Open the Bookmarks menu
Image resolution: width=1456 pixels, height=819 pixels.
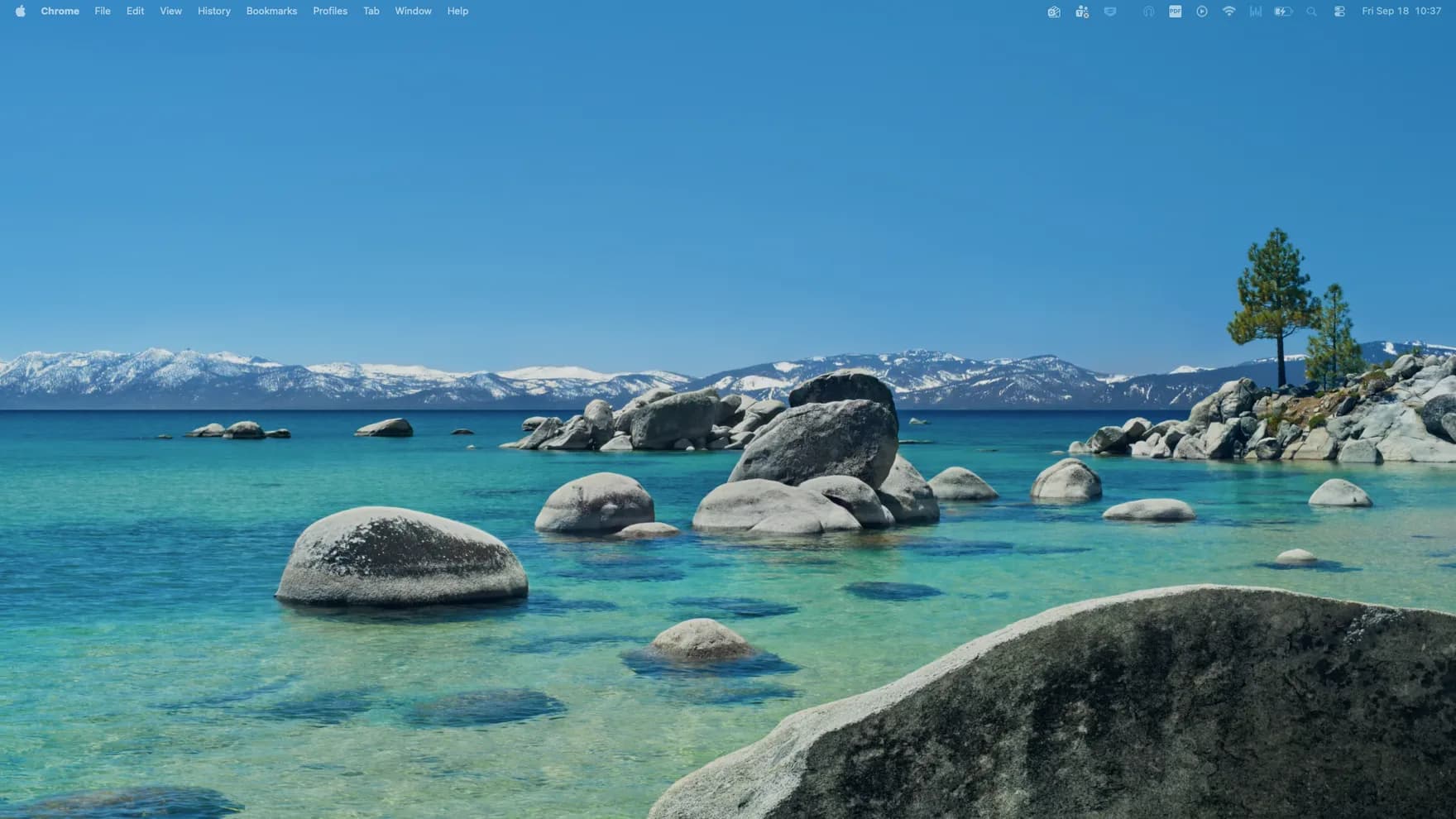pos(271,11)
